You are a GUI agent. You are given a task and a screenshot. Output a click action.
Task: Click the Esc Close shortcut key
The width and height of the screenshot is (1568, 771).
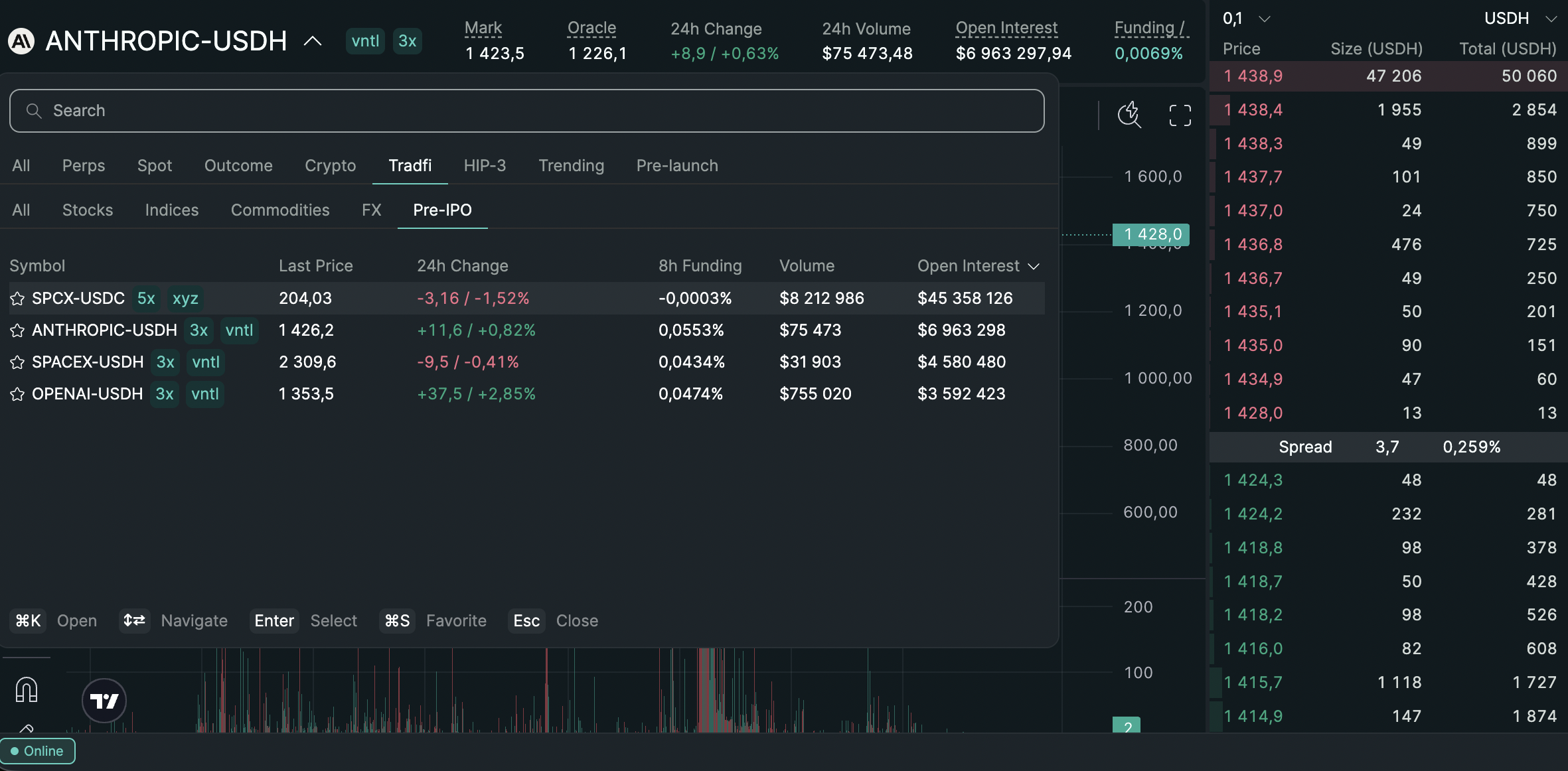(526, 621)
